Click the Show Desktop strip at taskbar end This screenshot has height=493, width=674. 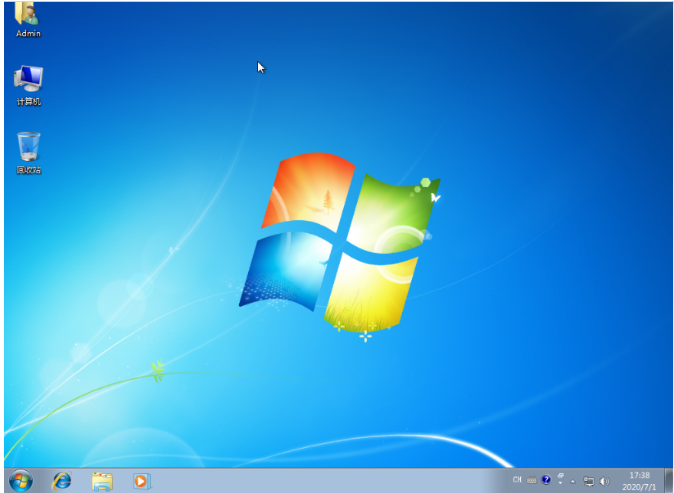[669, 481]
